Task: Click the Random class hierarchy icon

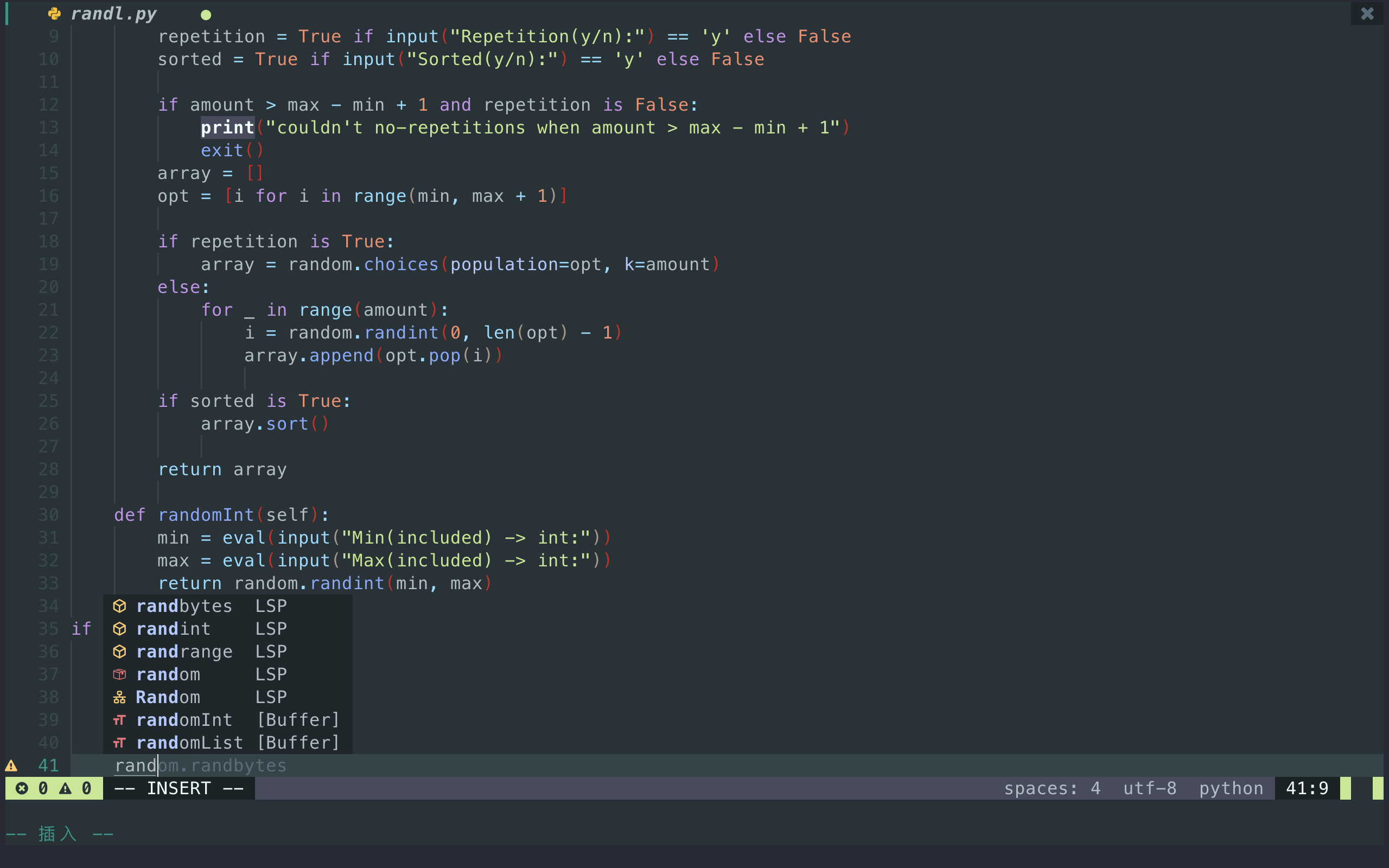Action: point(119,698)
